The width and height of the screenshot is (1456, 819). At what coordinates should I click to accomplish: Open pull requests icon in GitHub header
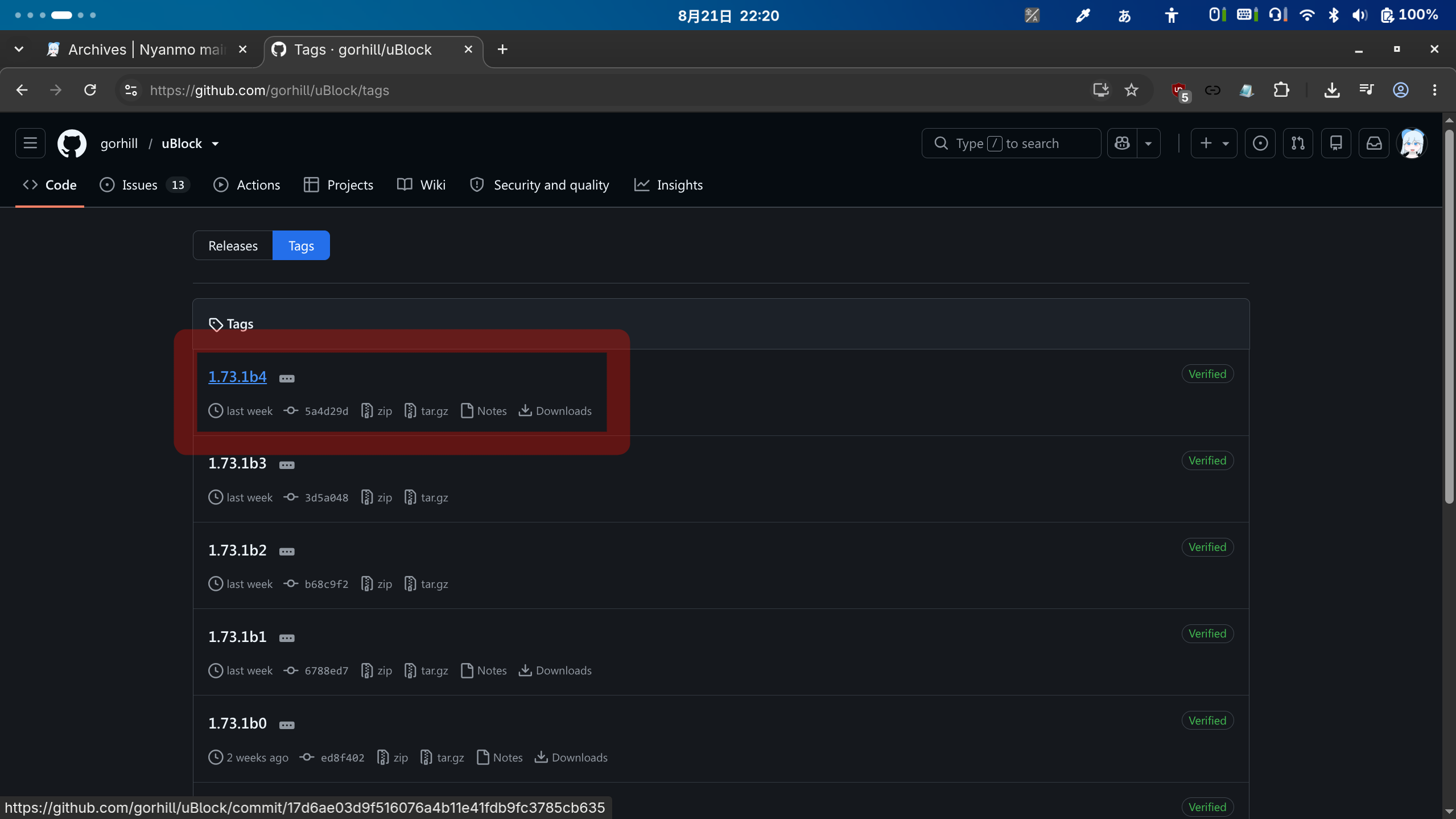click(1298, 143)
